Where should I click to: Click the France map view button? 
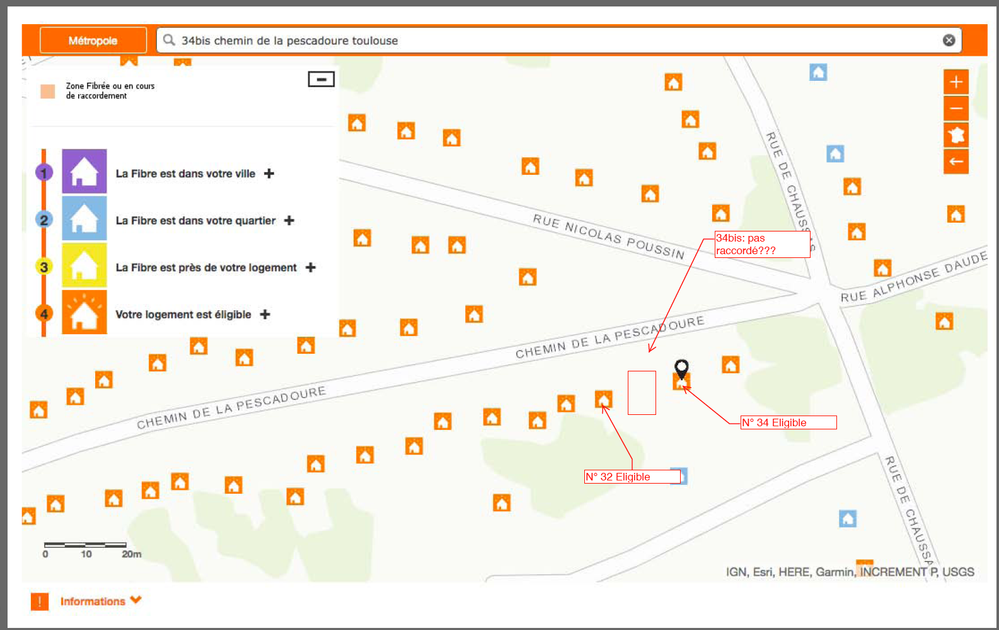pyautogui.click(x=956, y=135)
